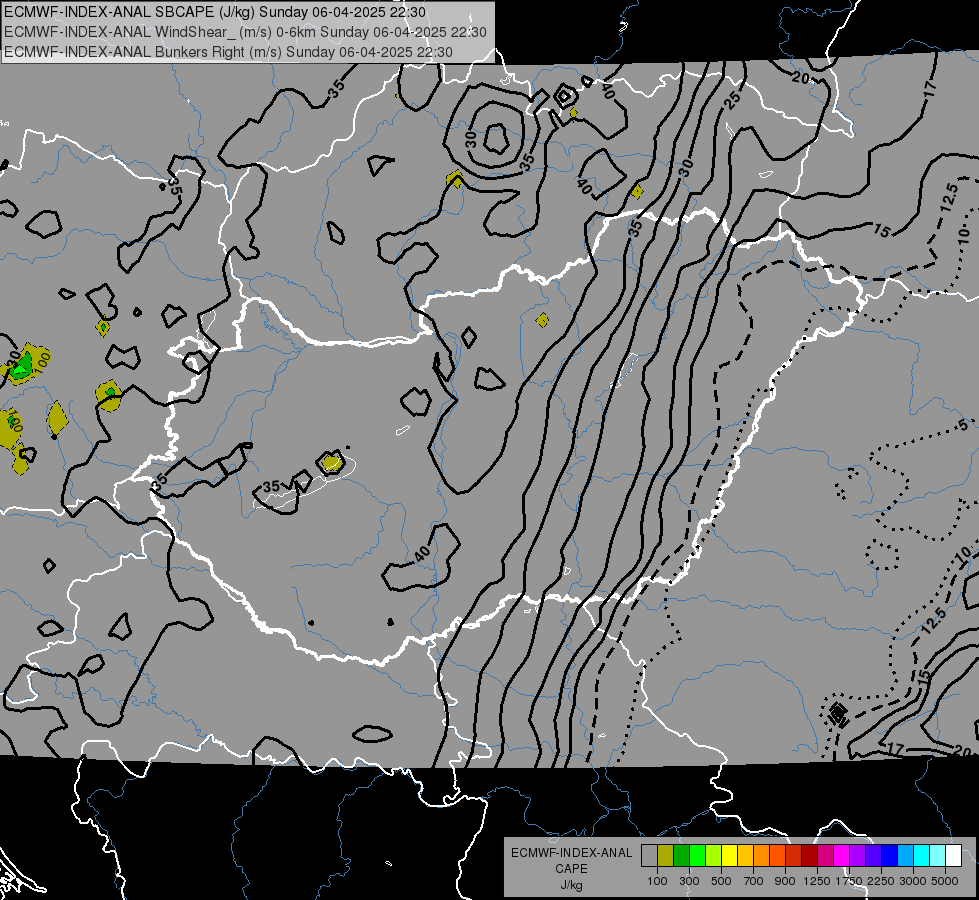The image size is (979, 900).
Task: Click the dark green legend swatch
Action: pyautogui.click(x=682, y=855)
